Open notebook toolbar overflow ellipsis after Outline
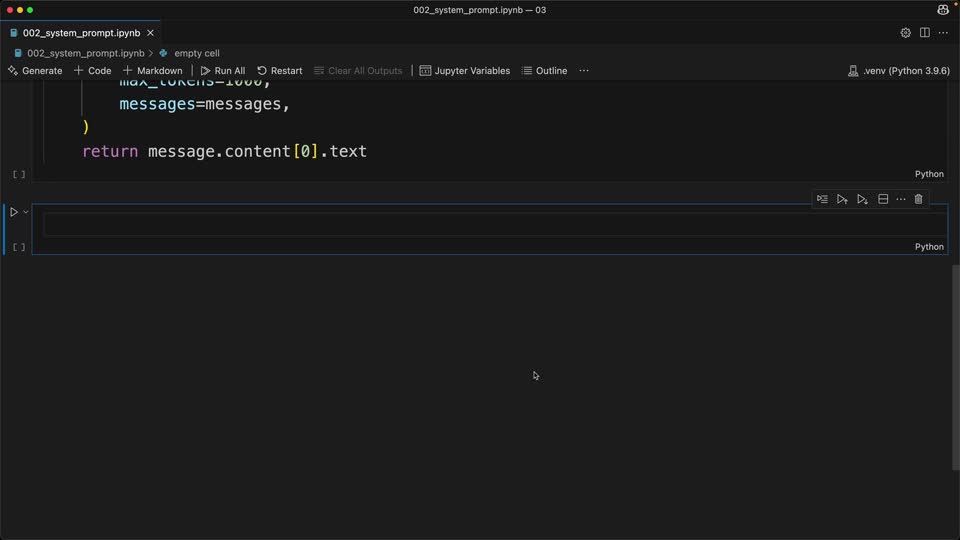This screenshot has height=540, width=960. point(584,70)
